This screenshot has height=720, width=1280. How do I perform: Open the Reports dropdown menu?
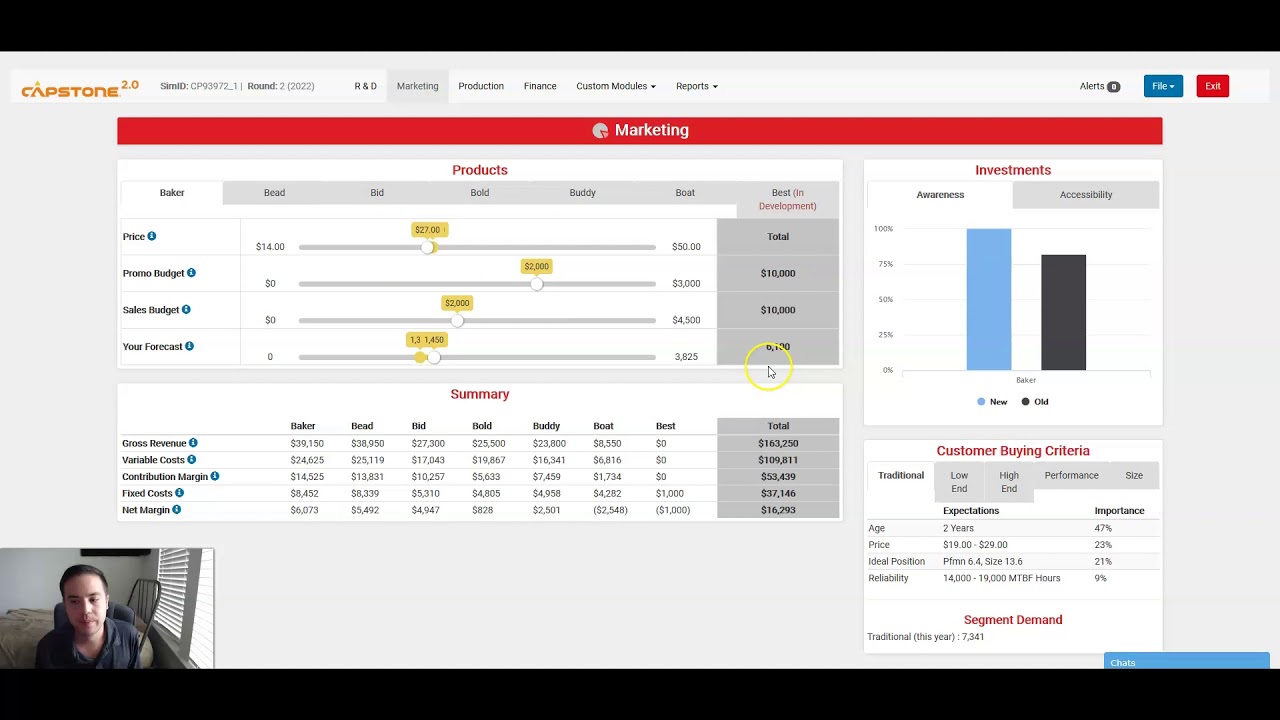696,86
